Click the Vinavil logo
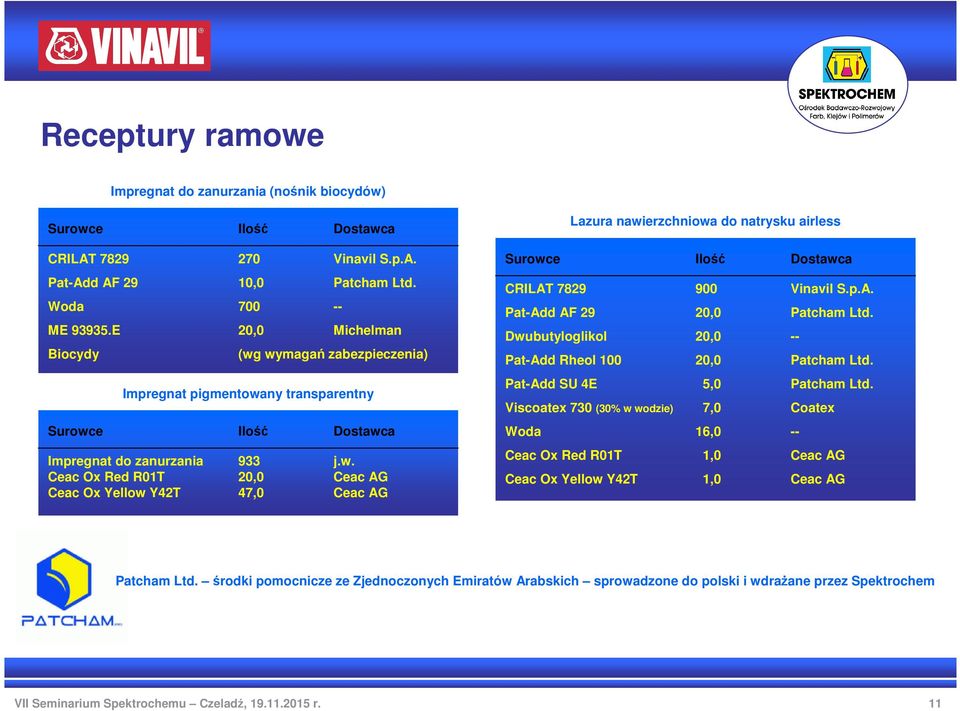The width and height of the screenshot is (960, 711). pos(124,46)
